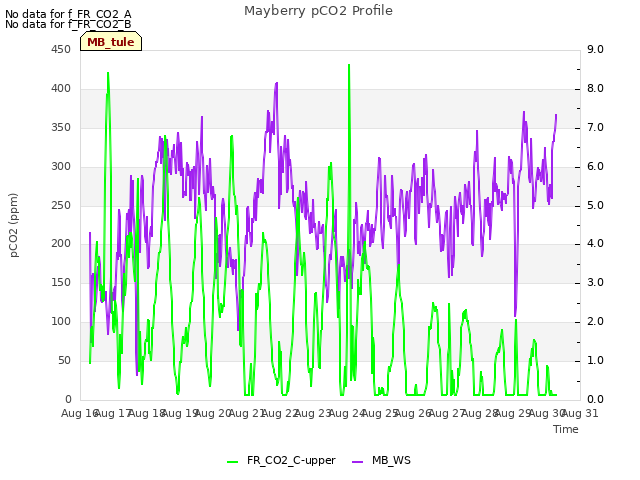Select the FR_CO2_C-upper legend label
The height and width of the screenshot is (480, 640).
[291, 460]
